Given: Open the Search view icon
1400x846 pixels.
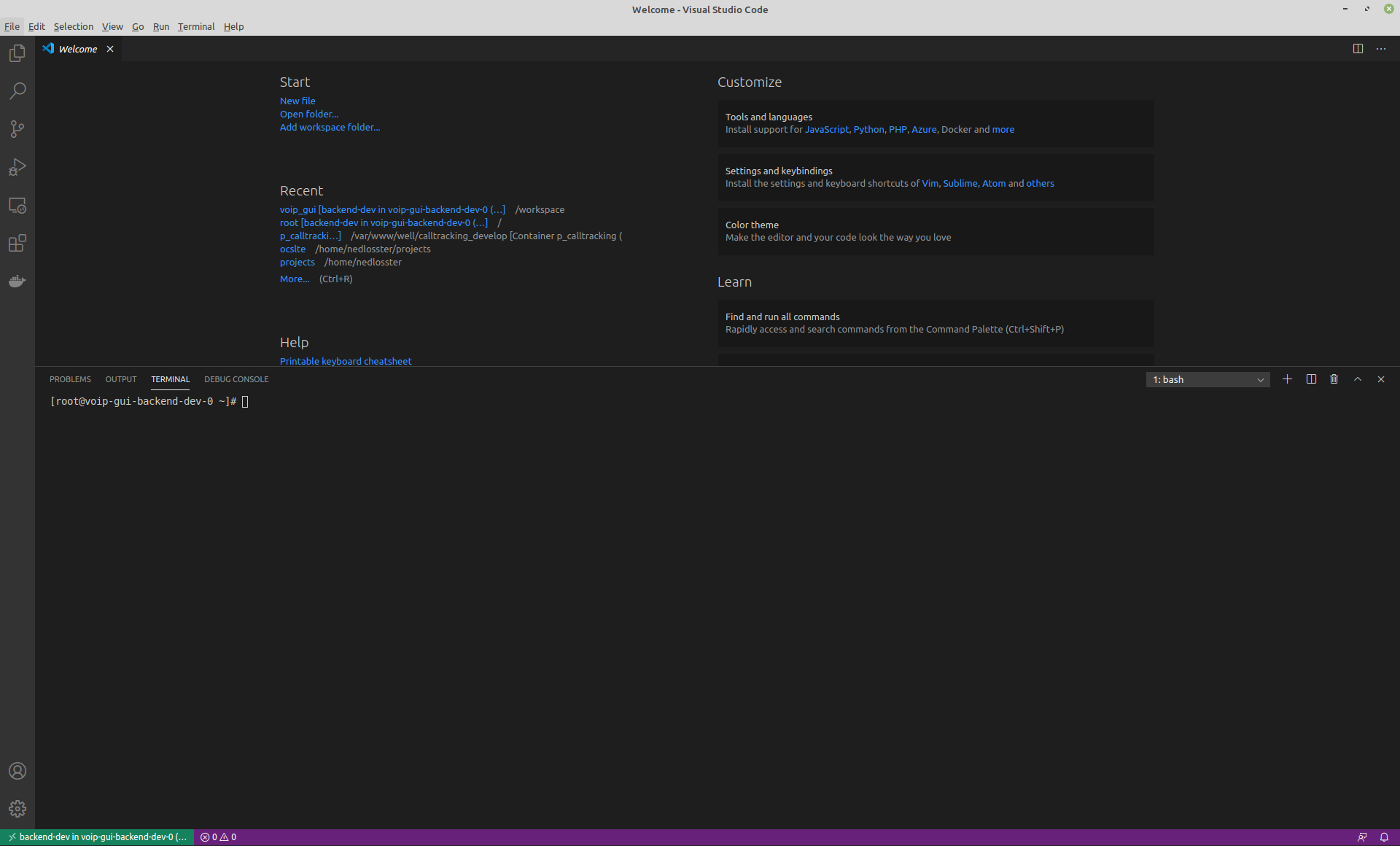Looking at the screenshot, I should click(17, 90).
